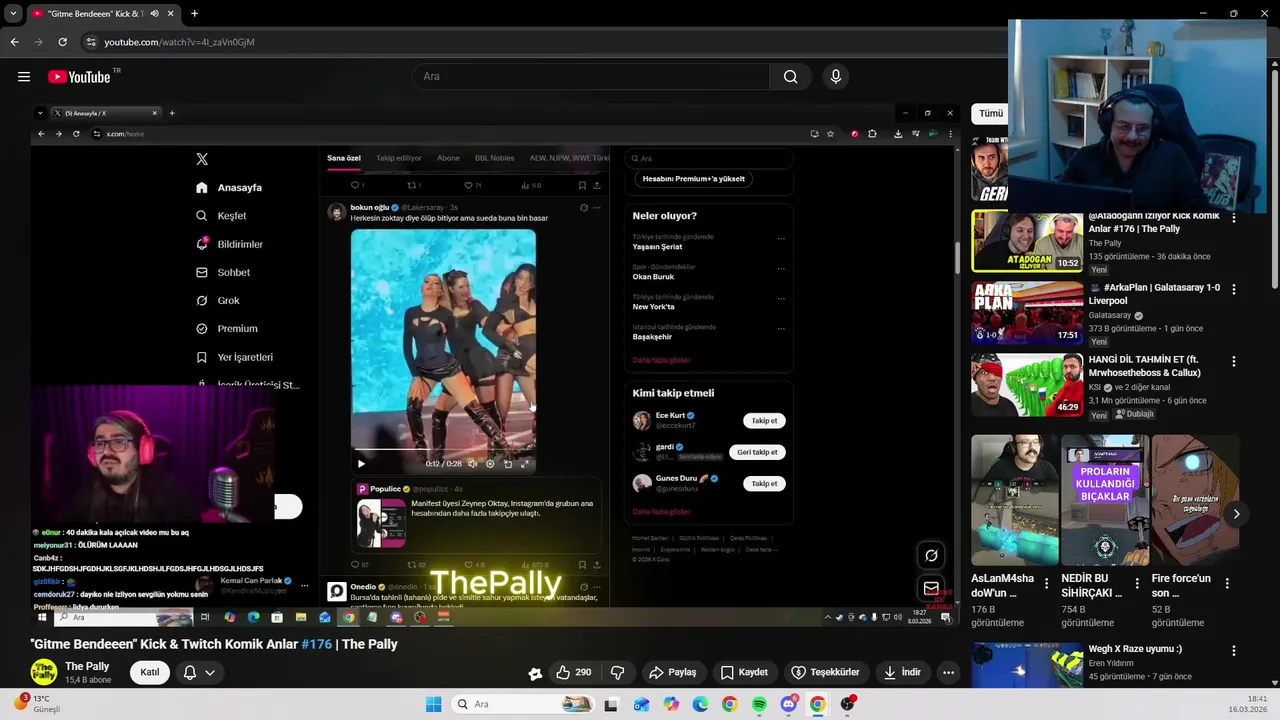Click the main video player area

click(x=497, y=365)
